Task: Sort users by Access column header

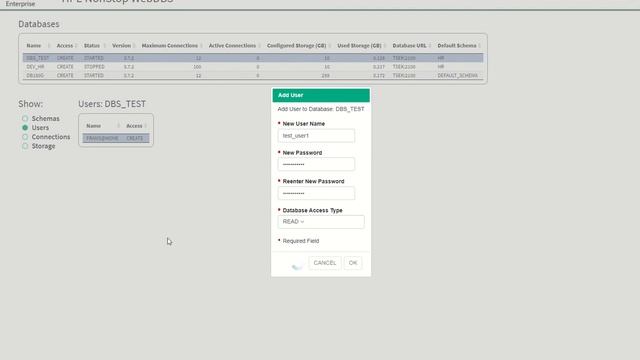Action: tap(134, 126)
